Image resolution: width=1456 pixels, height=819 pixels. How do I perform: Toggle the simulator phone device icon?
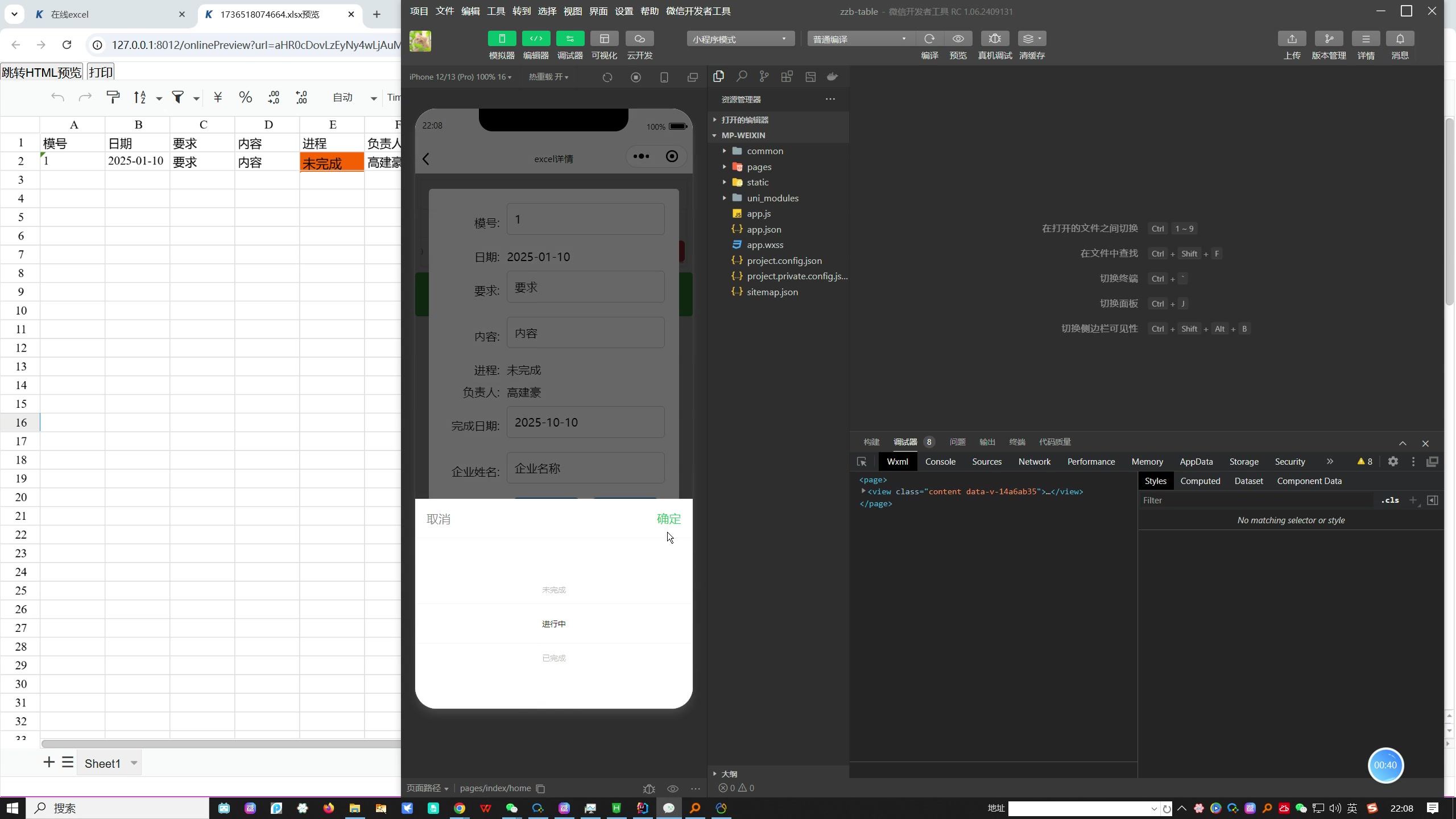[664, 77]
